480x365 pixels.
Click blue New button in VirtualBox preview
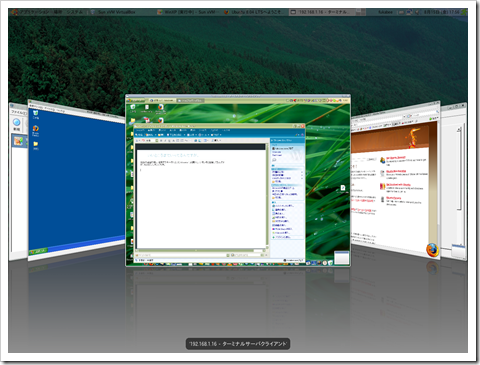click(x=17, y=124)
